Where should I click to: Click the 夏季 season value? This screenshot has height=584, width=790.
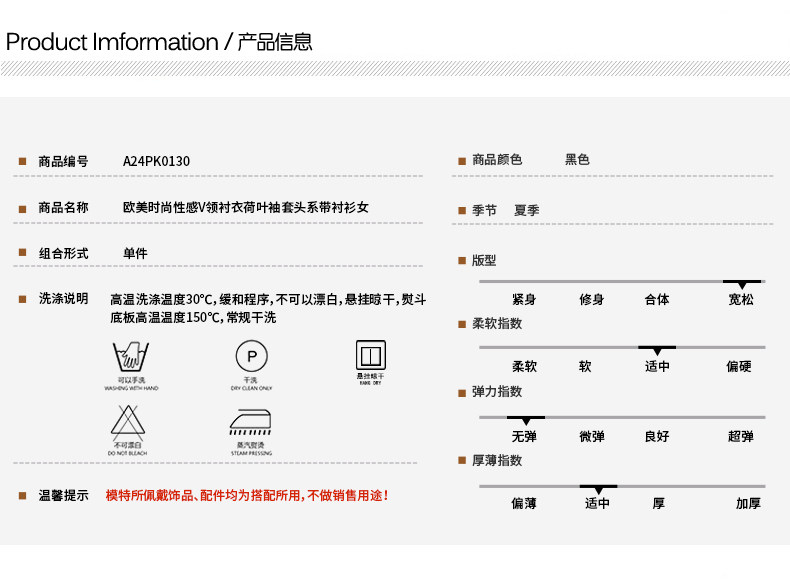click(526, 210)
